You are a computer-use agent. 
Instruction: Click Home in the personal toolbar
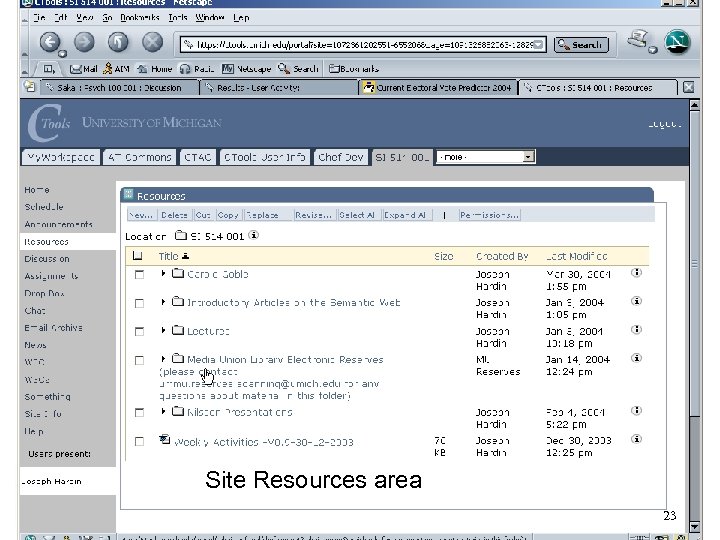point(155,69)
